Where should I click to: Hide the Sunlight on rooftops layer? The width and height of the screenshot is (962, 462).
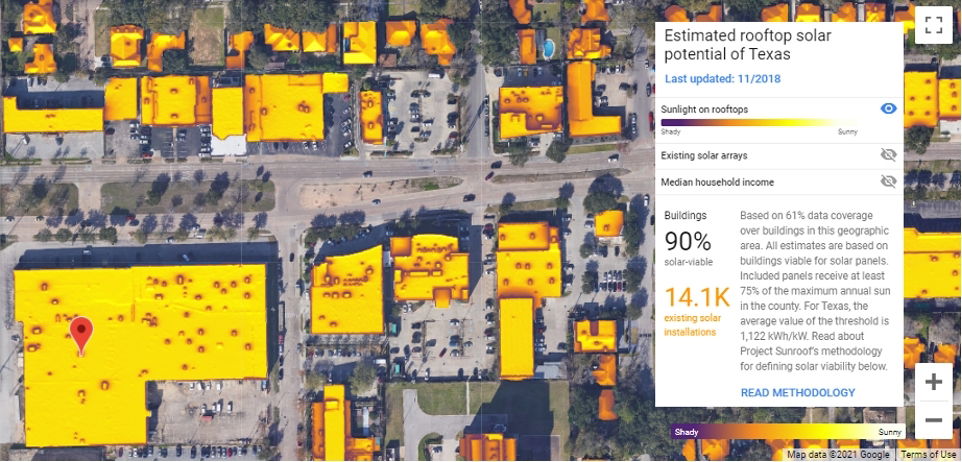tap(888, 109)
